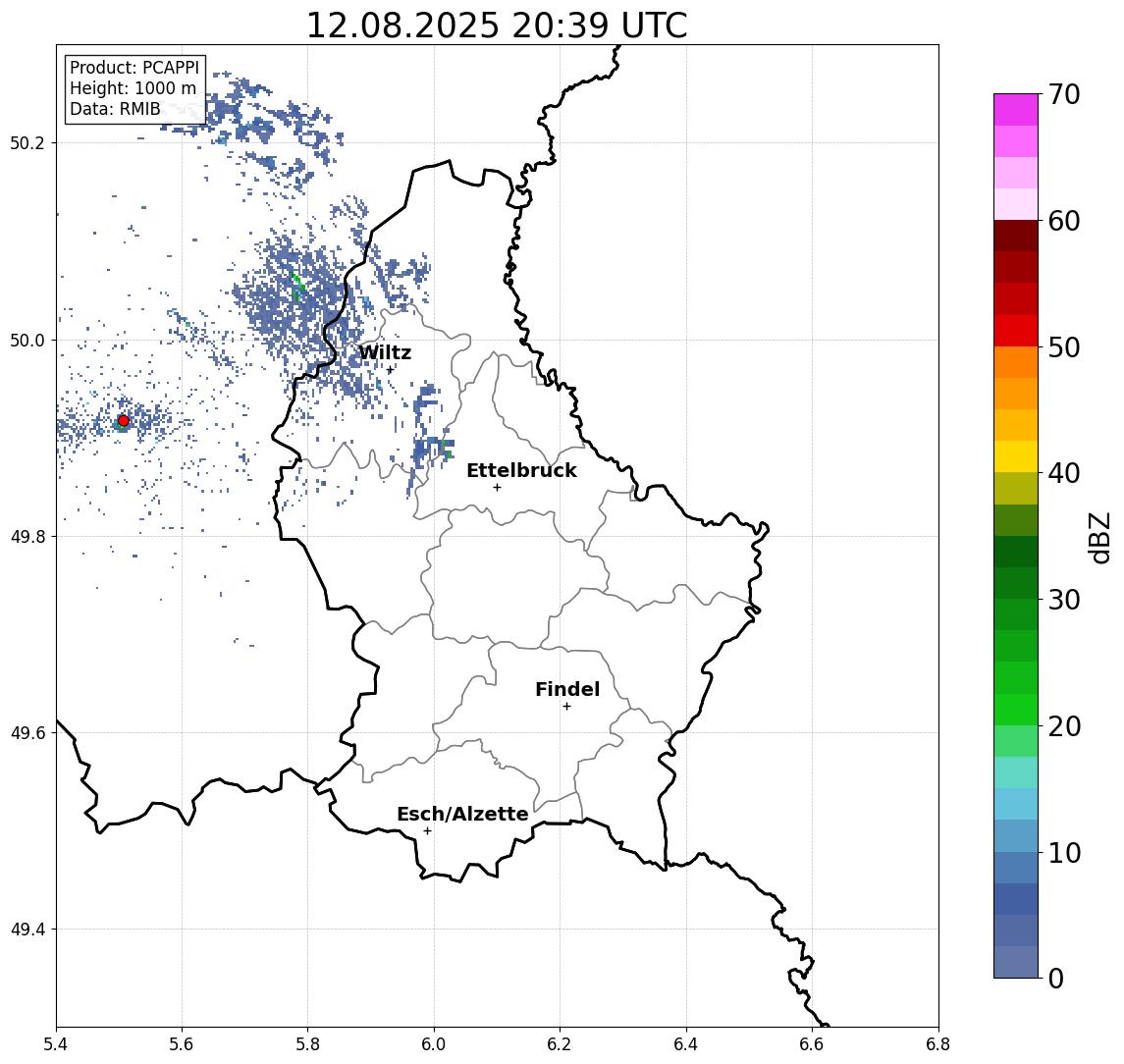
Task: Click the Wiltz station cross marker
Action: [x=390, y=370]
